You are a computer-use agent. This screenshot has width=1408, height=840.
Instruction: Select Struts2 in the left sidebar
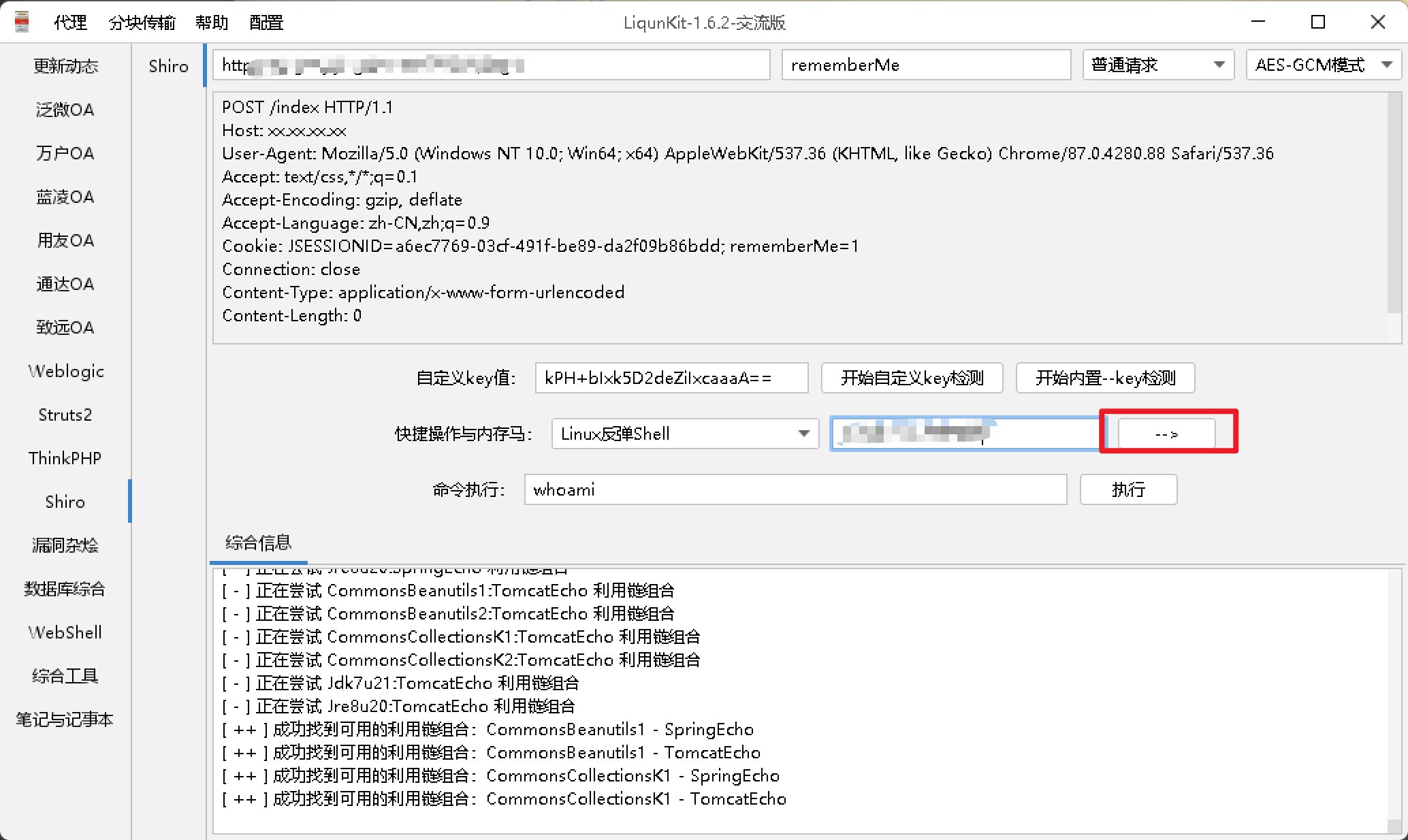click(65, 415)
